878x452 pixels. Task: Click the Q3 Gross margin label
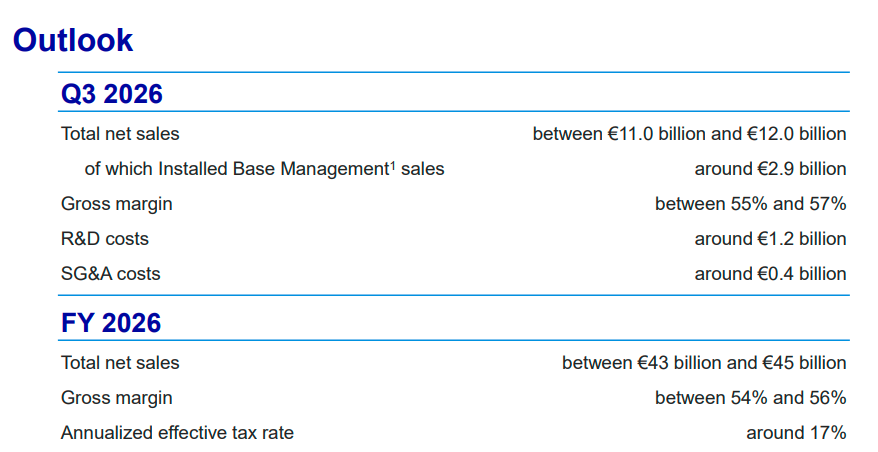(x=116, y=204)
